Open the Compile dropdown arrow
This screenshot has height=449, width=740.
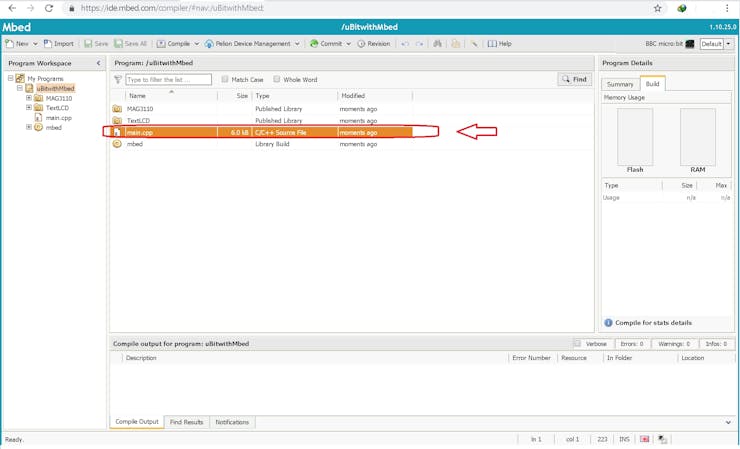pos(196,43)
